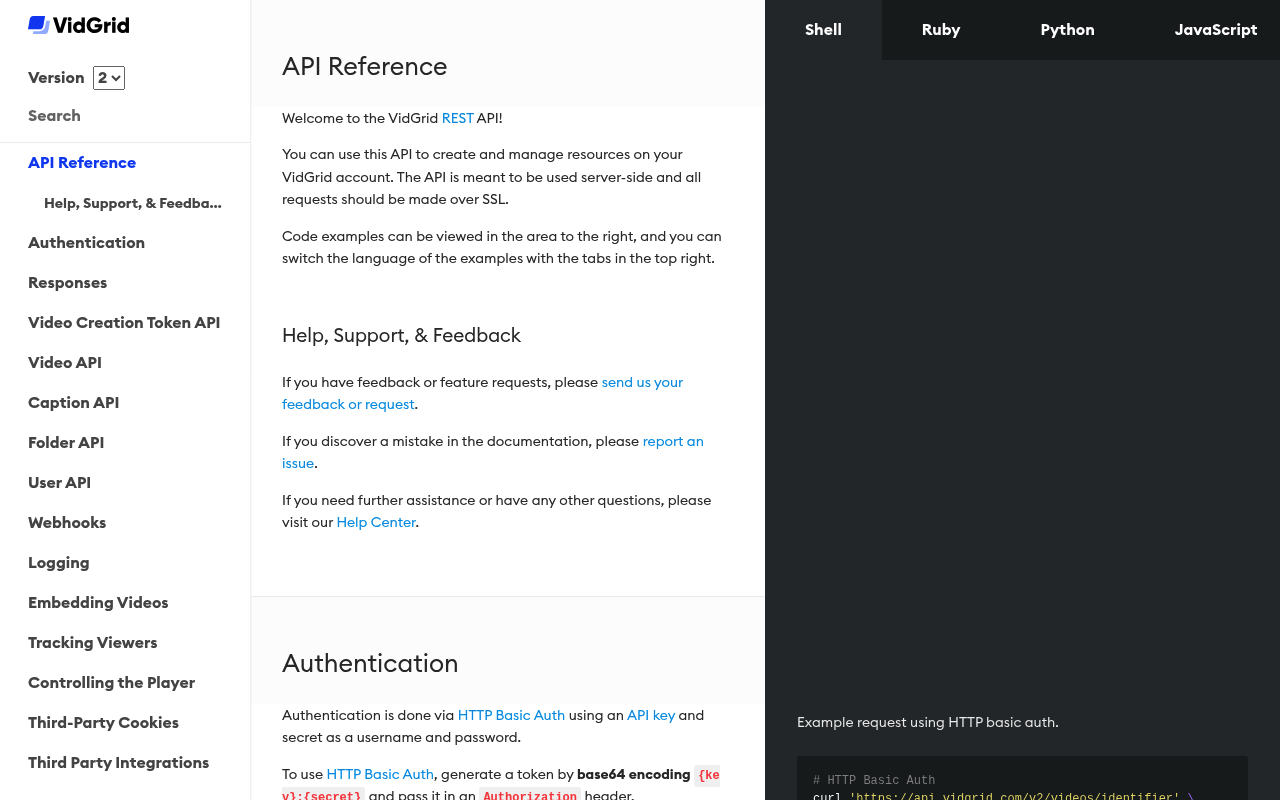Click the Help, Support, & Feedback heading

tap(401, 335)
